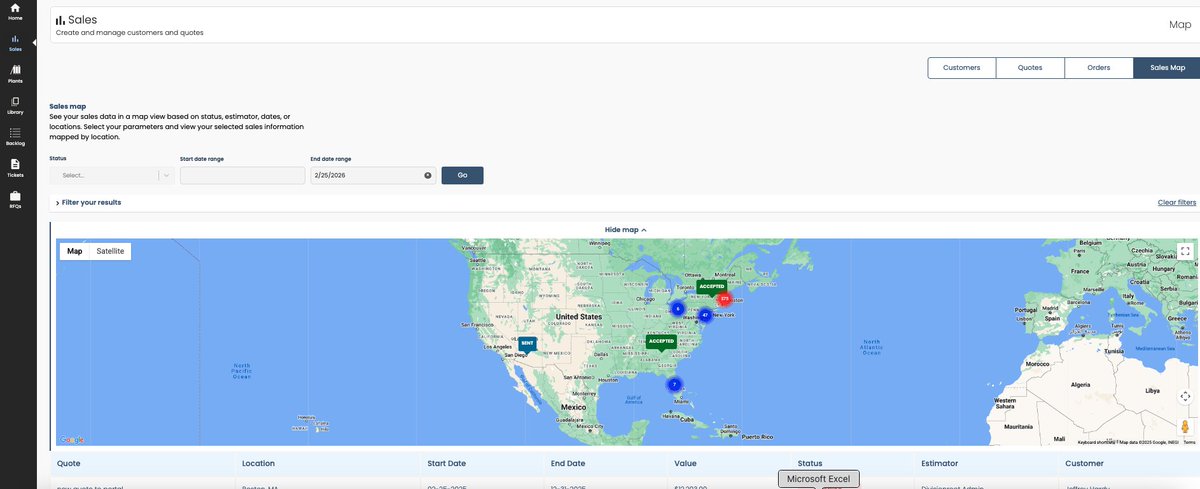The image size is (1200, 489).
Task: Sort by the Customer column header
Action: pos(1084,463)
